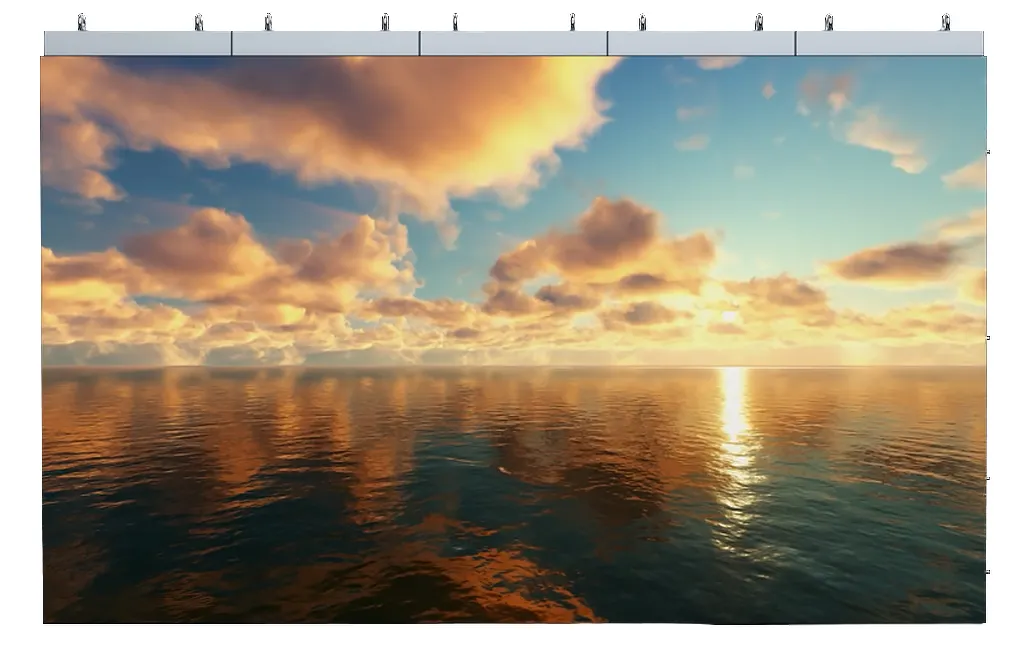Click the large orange cloud at top left

pos(330,120)
